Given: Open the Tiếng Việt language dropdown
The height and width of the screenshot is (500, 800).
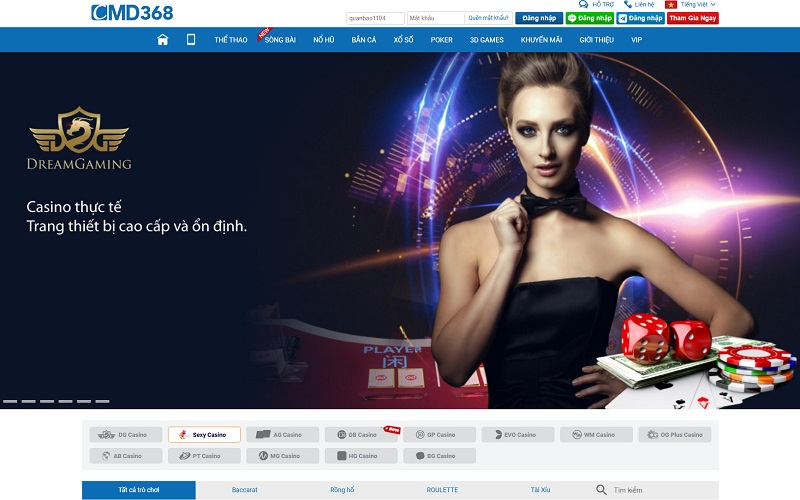Looking at the screenshot, I should click(x=697, y=4).
